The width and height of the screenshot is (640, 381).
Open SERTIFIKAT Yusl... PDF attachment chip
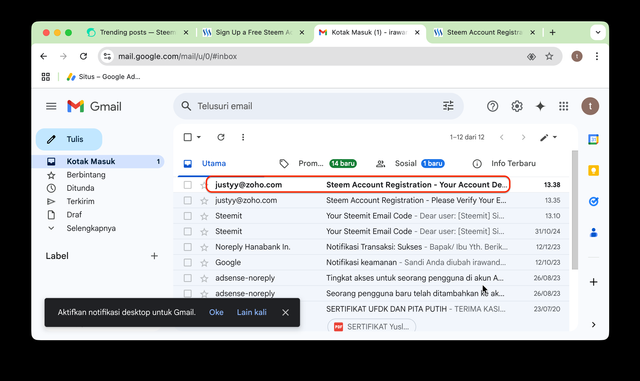371,326
